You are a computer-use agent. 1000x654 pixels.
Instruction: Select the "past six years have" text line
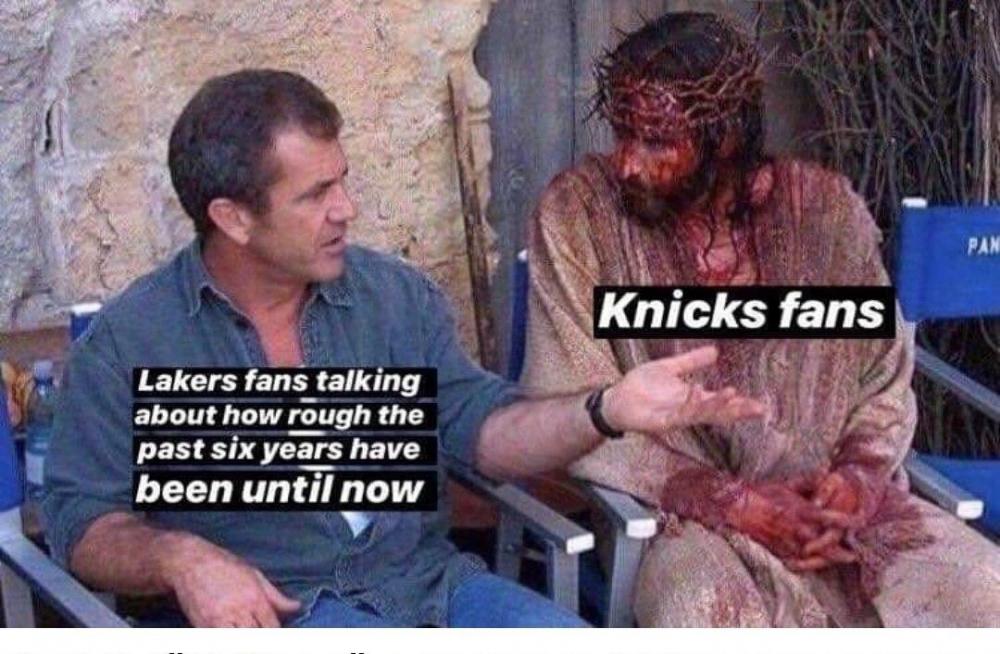click(x=281, y=450)
